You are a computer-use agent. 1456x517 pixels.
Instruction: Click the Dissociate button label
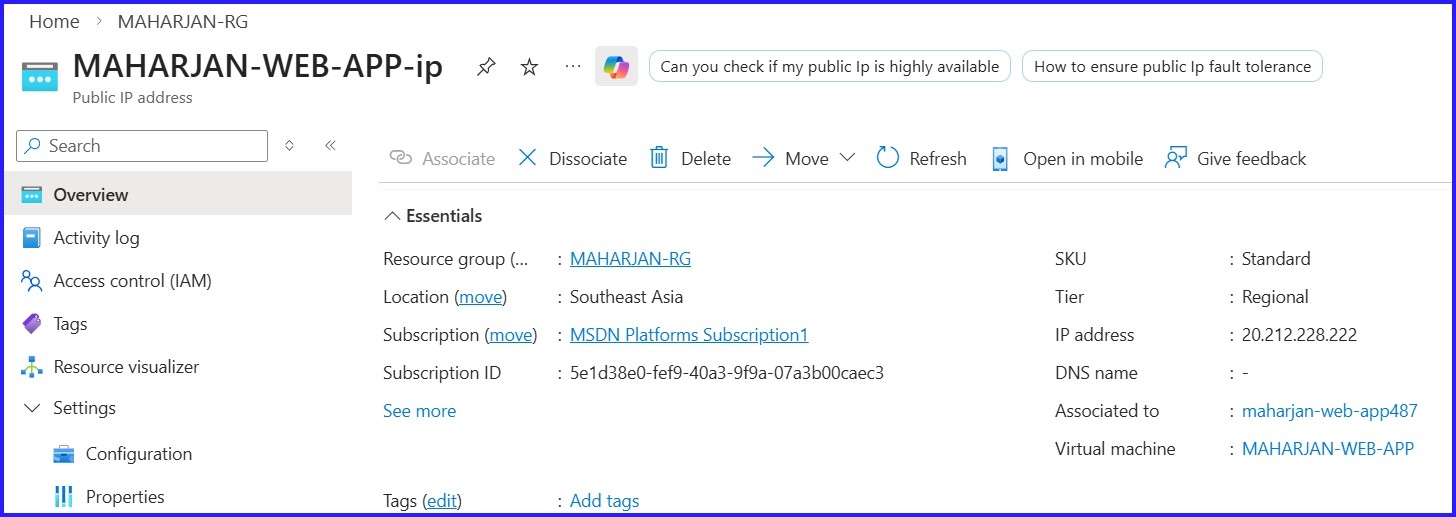coord(588,159)
